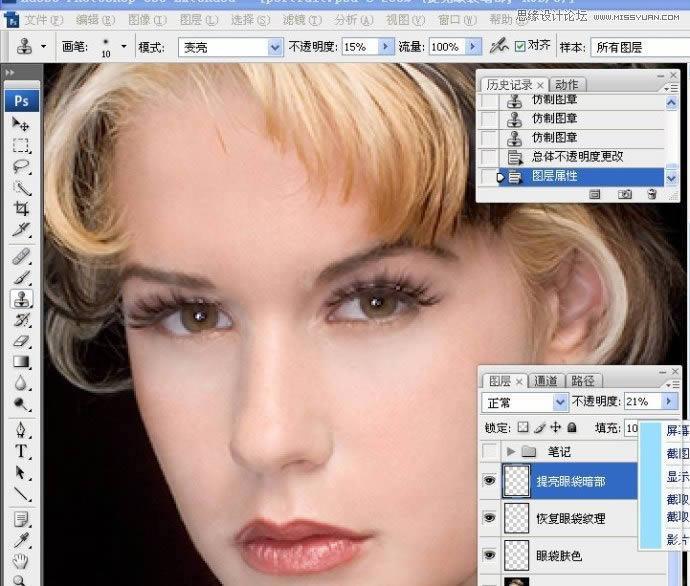Open the 动作 (Actions) tab
Screen dimensions: 690x586
pyautogui.click(x=566, y=85)
